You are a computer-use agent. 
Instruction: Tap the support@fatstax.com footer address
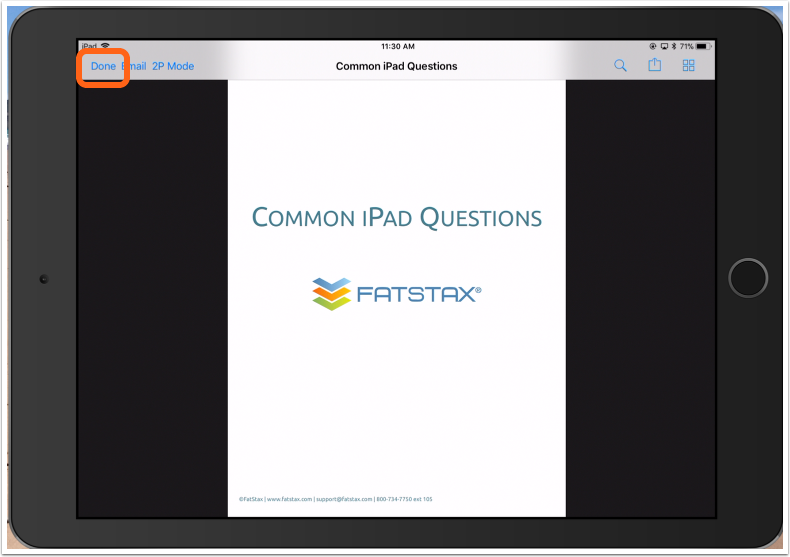pyautogui.click(x=344, y=499)
